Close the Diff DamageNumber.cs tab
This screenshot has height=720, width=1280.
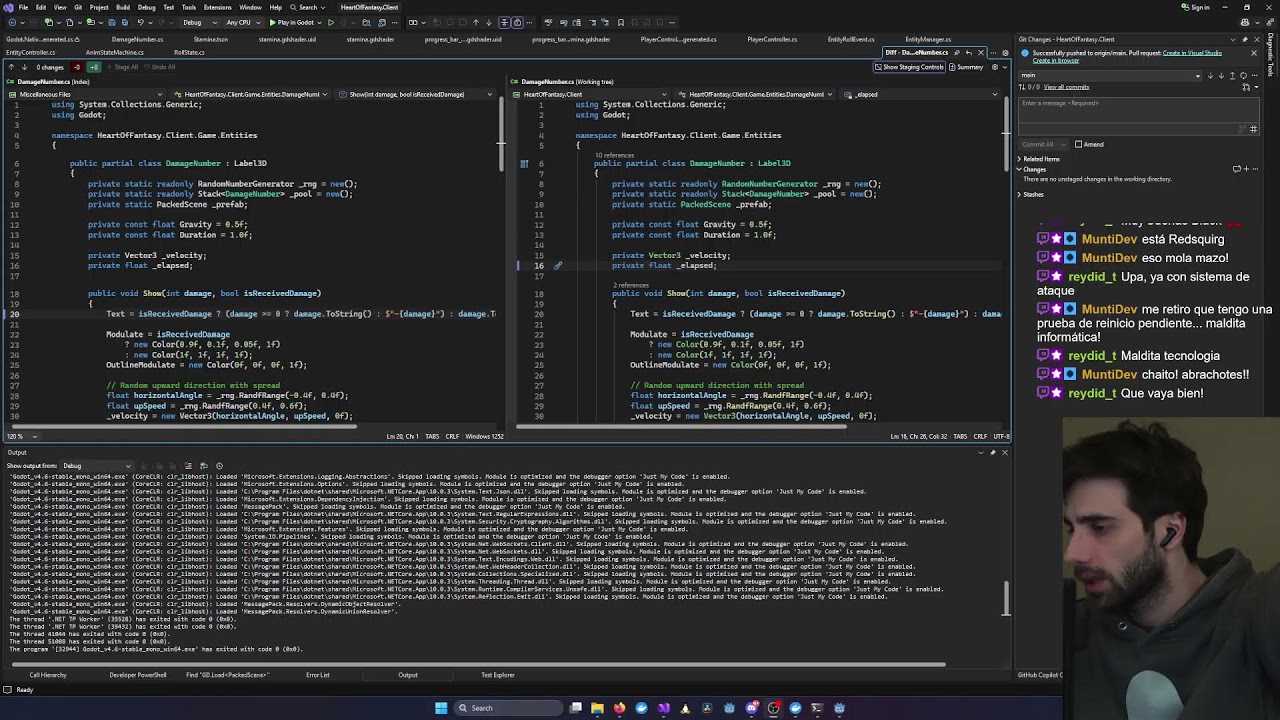pyautogui.click(x=981, y=52)
